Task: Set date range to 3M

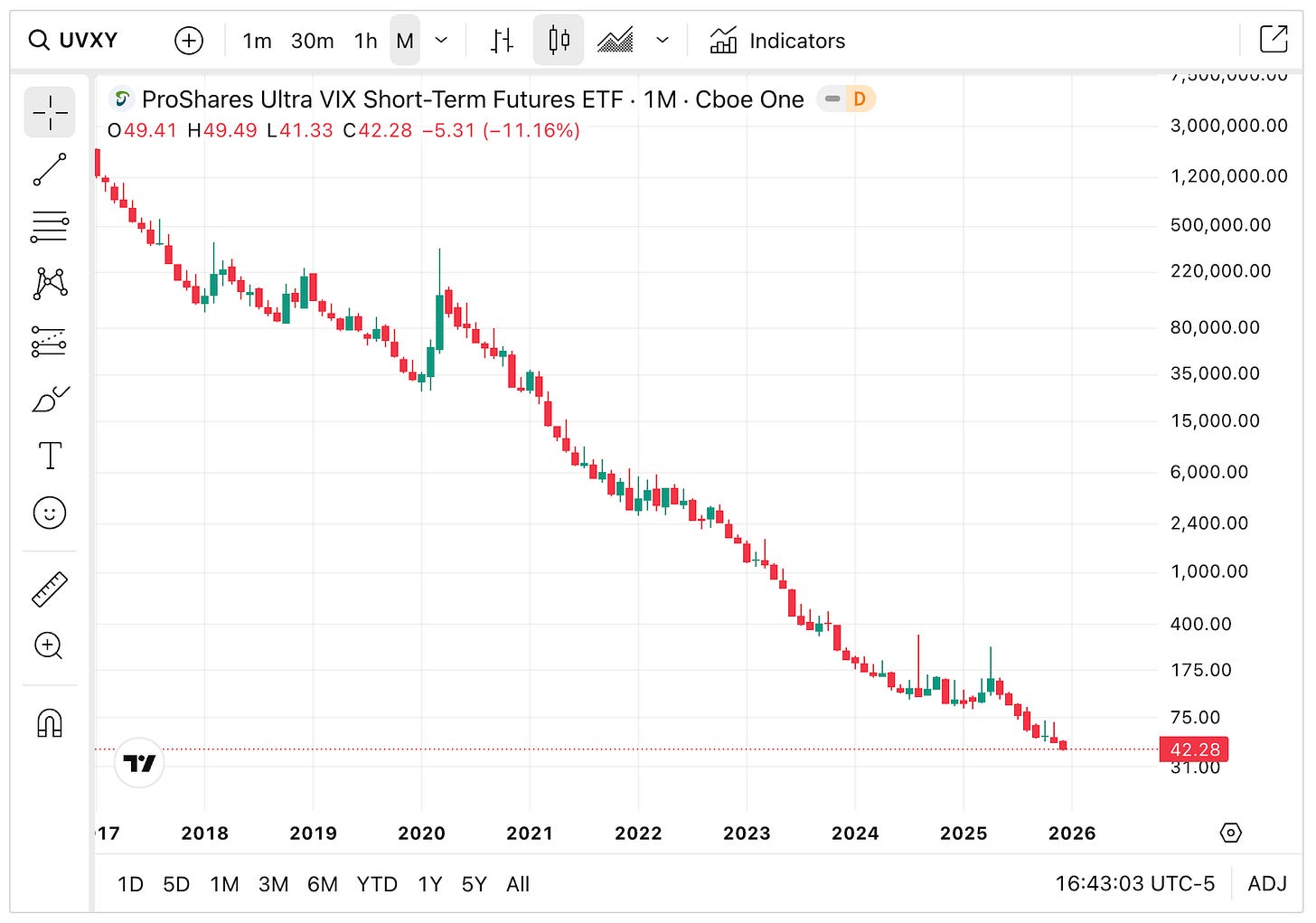Action: pos(273,884)
